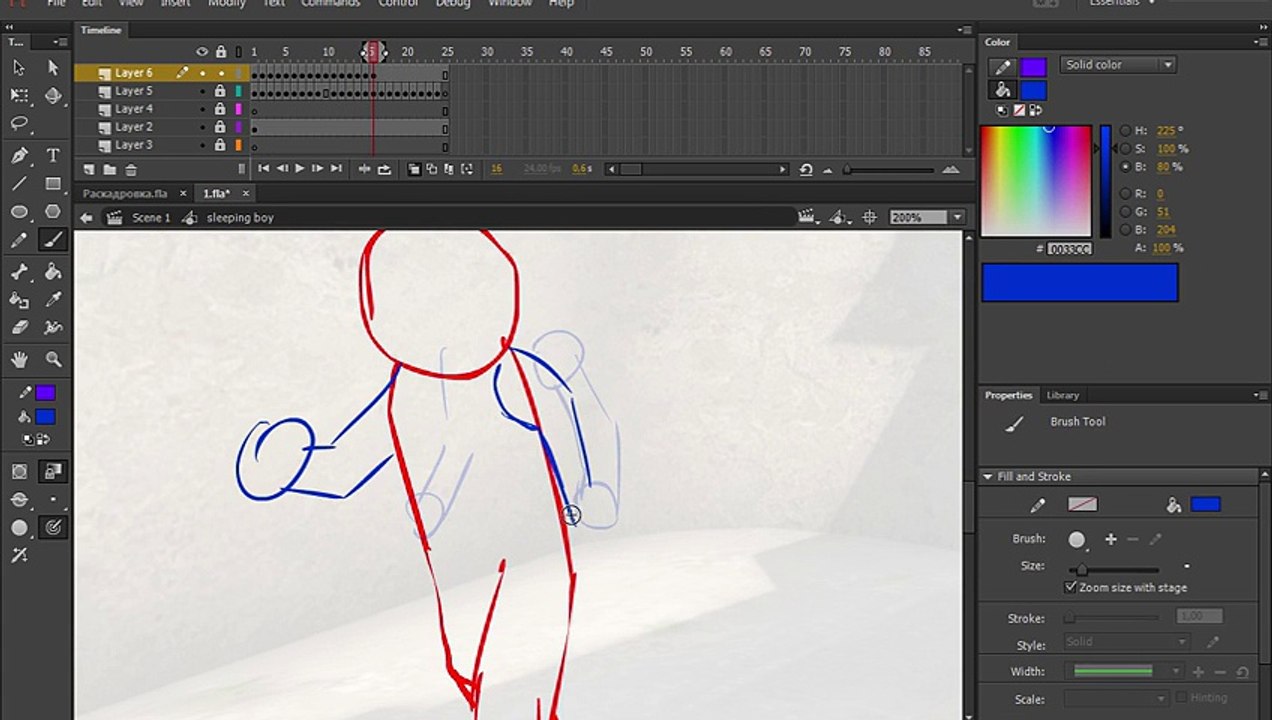This screenshot has width=1272, height=720.
Task: Select the H hue radio button
Action: [1126, 131]
